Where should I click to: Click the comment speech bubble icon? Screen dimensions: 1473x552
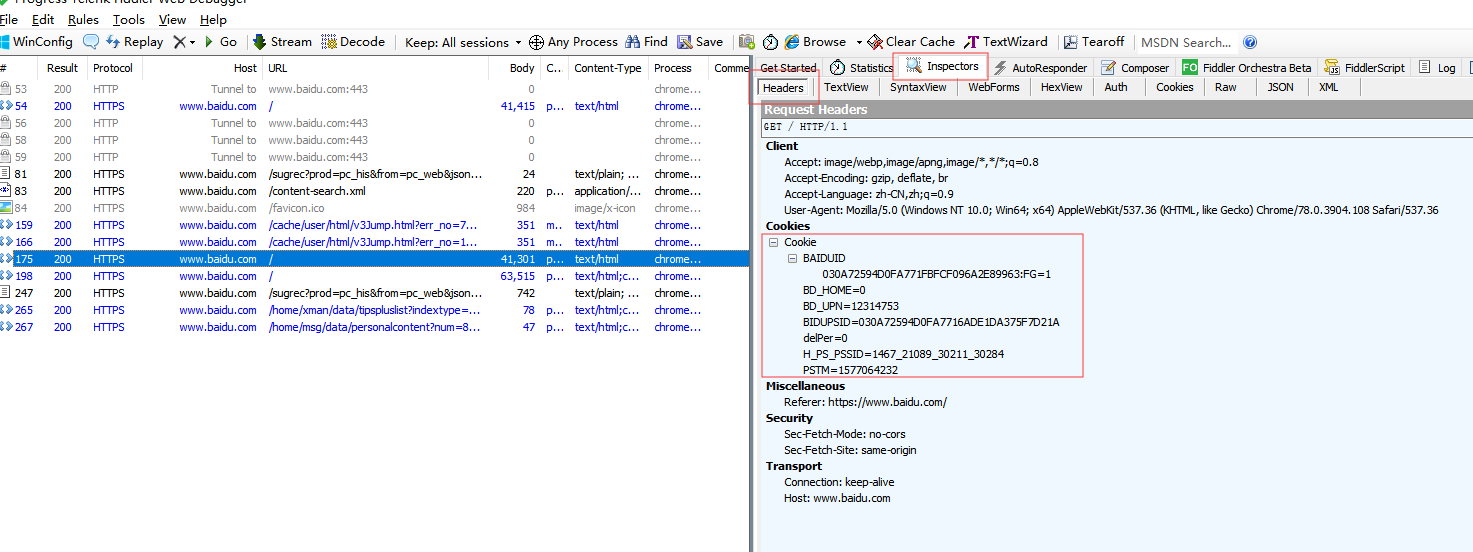pos(91,42)
